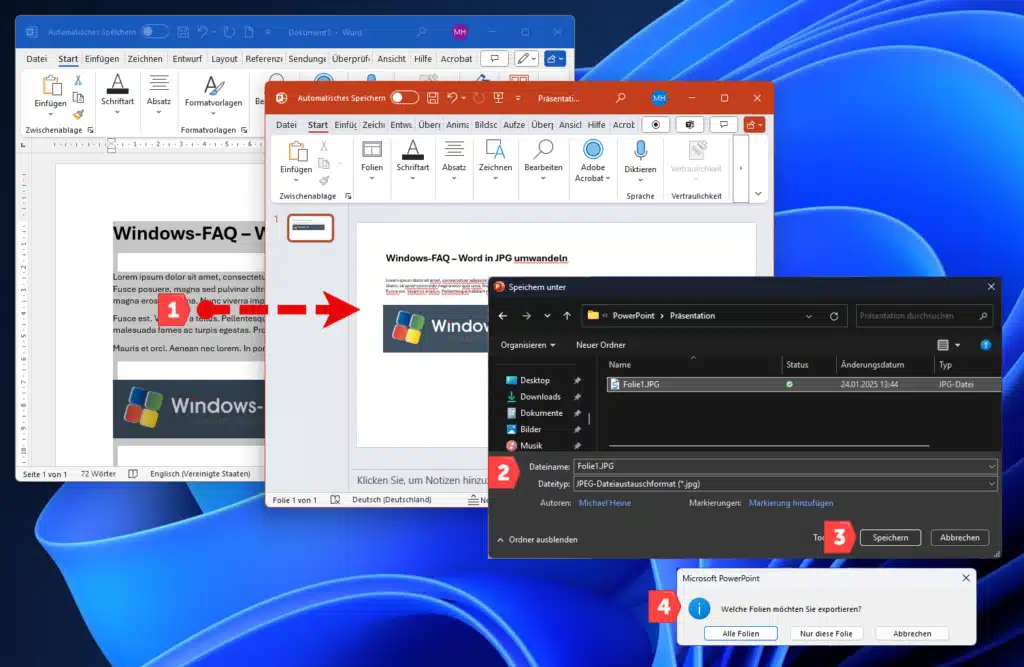Open Bearbeiten editing group in PowerPoint

[x=543, y=159]
